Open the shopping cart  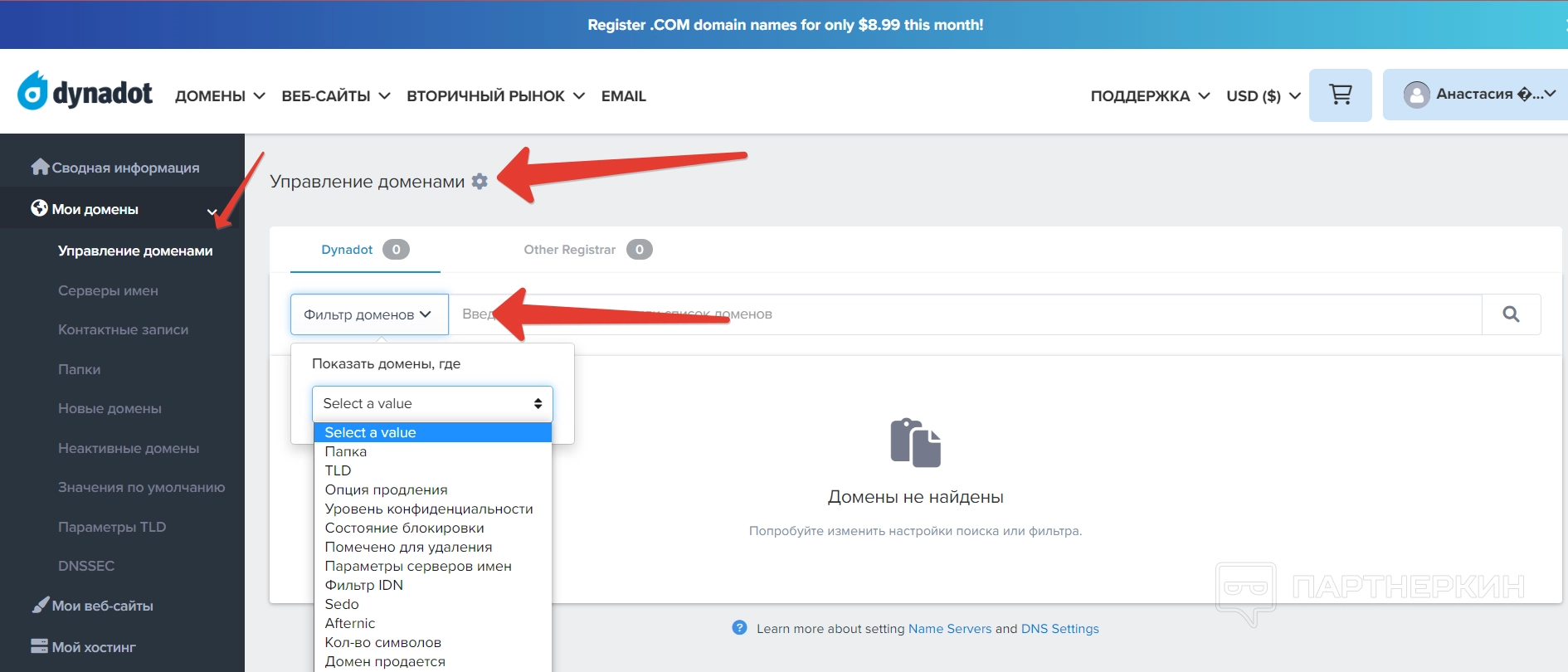(x=1340, y=95)
